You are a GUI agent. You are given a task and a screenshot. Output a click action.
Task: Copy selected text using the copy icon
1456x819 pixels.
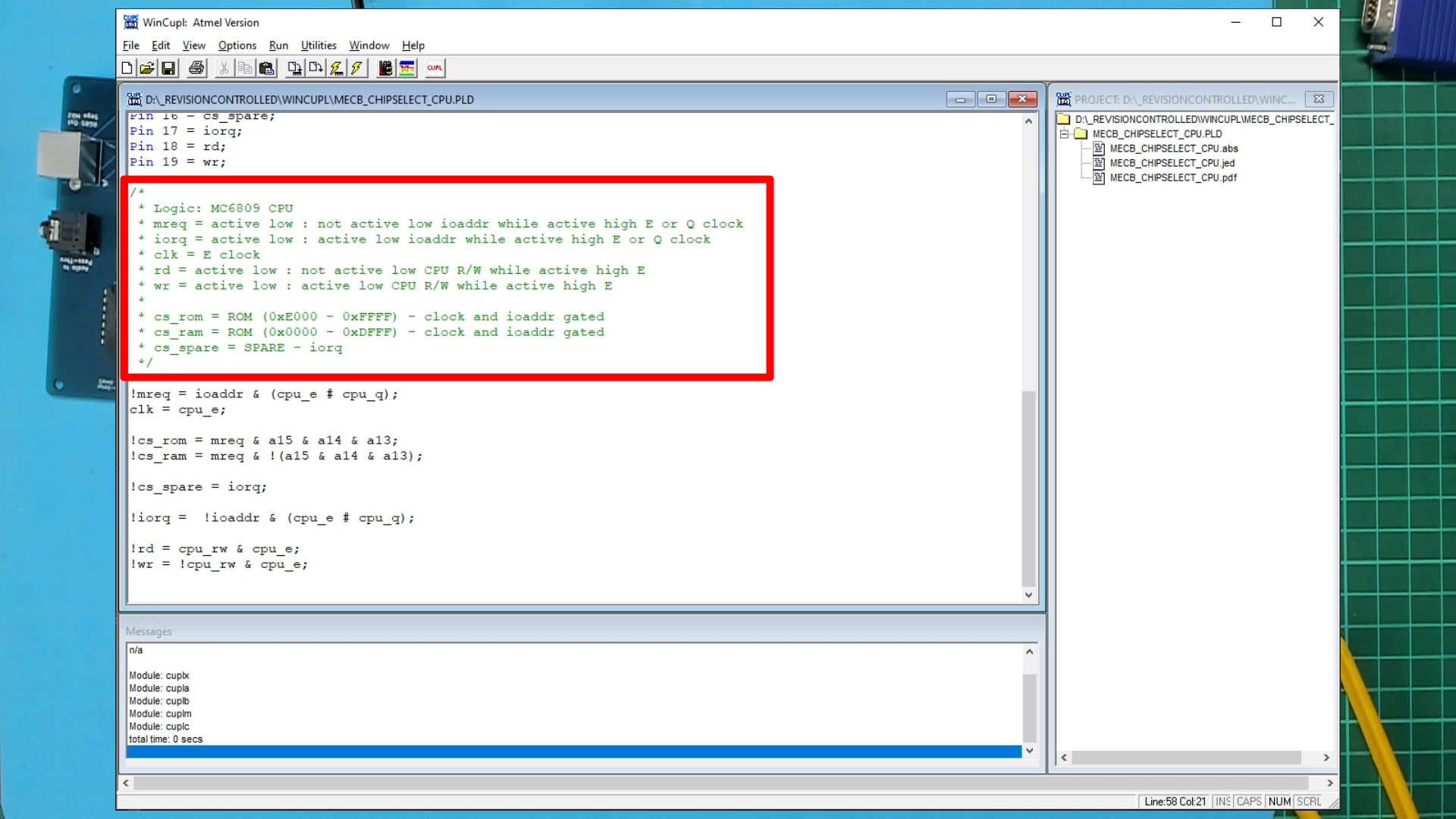tap(246, 68)
